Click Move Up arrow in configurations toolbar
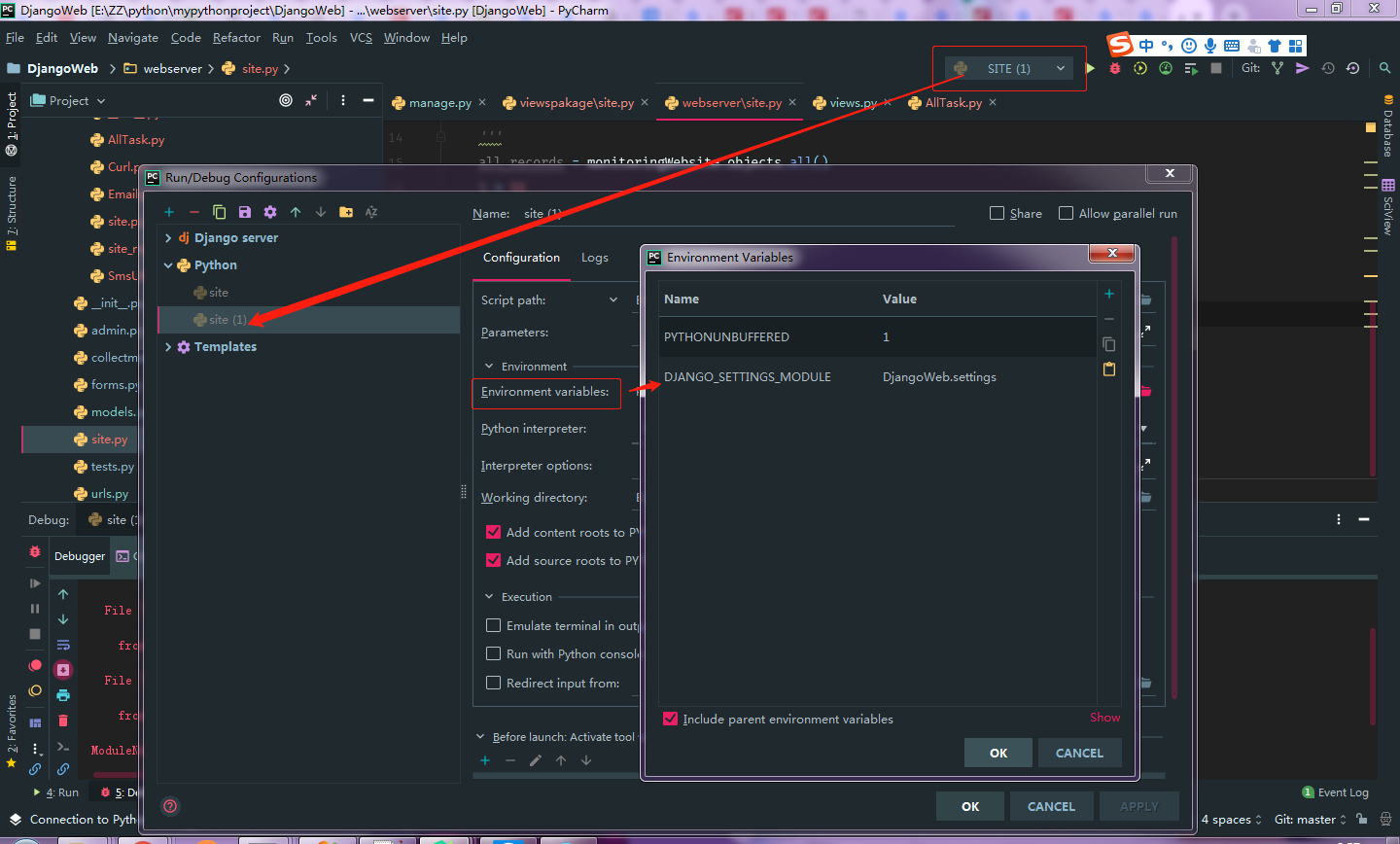This screenshot has width=1400, height=844. 296,212
